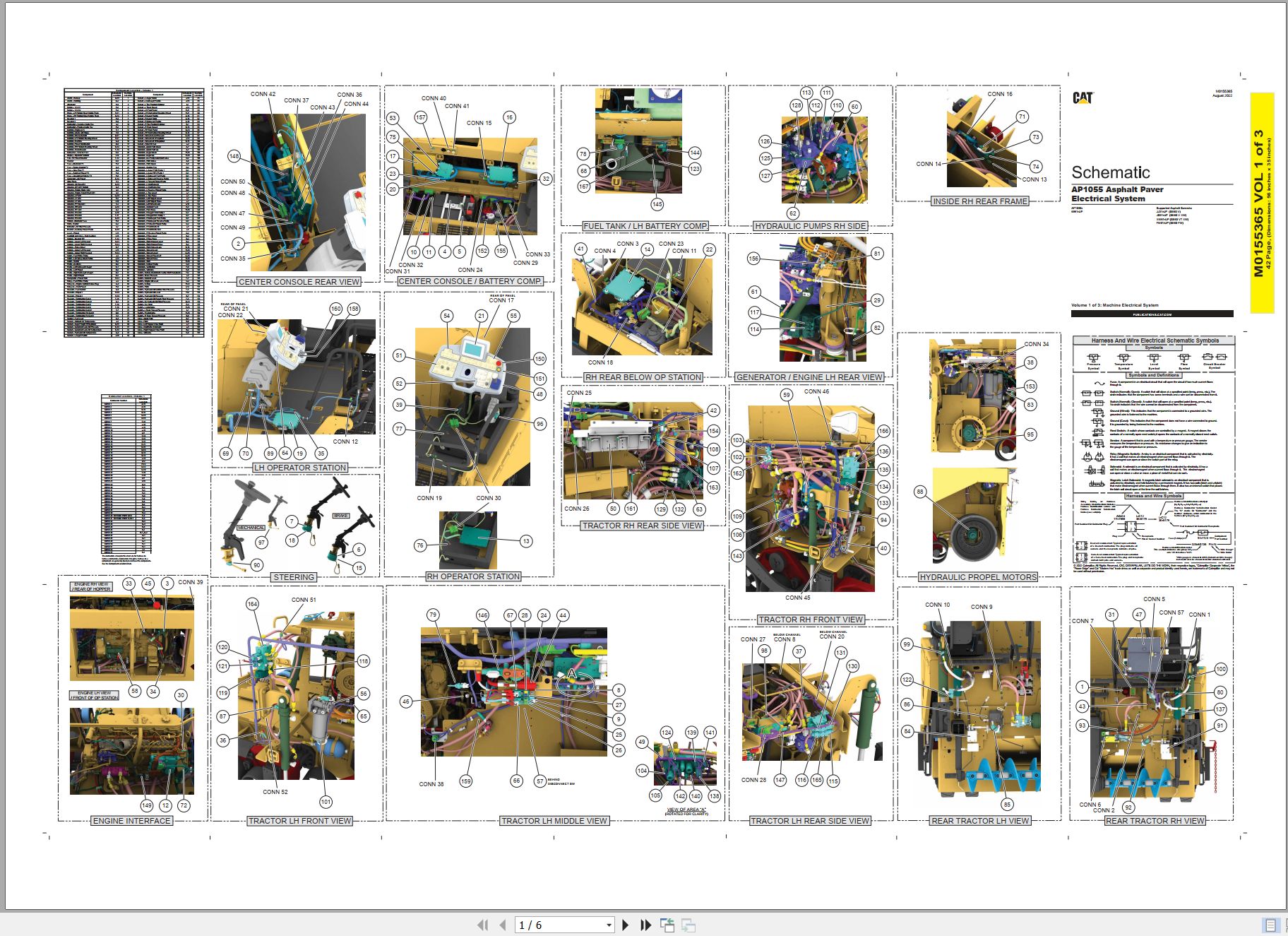
Task: Click the CONN 10 connector label
Action: (937, 605)
